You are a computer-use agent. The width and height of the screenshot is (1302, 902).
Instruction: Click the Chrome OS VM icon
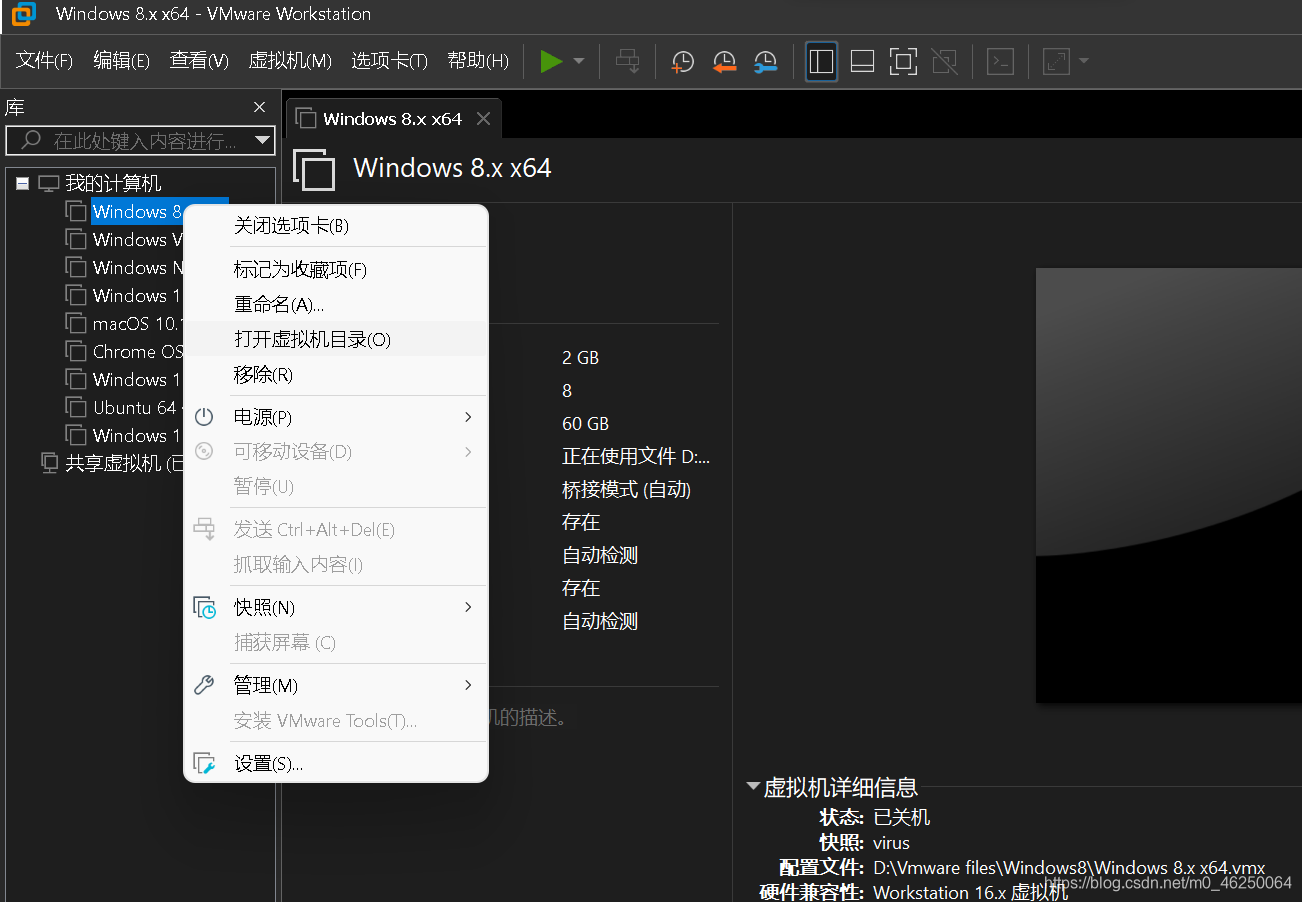(x=76, y=351)
